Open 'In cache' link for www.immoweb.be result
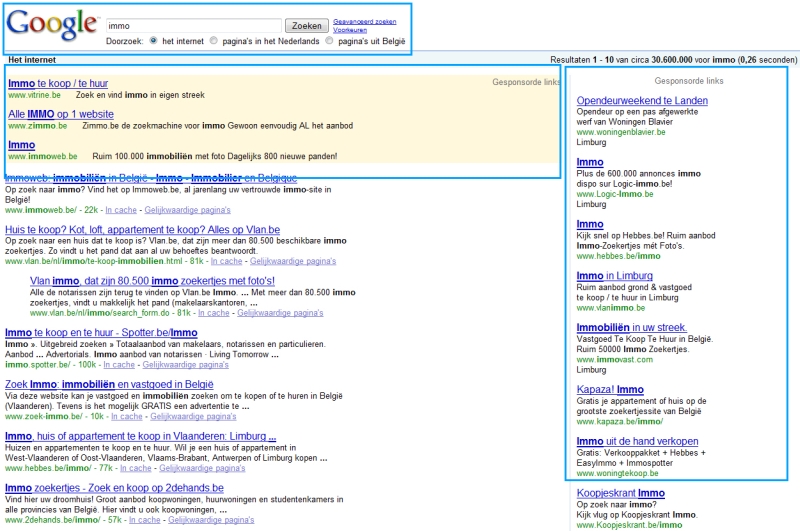 point(121,210)
